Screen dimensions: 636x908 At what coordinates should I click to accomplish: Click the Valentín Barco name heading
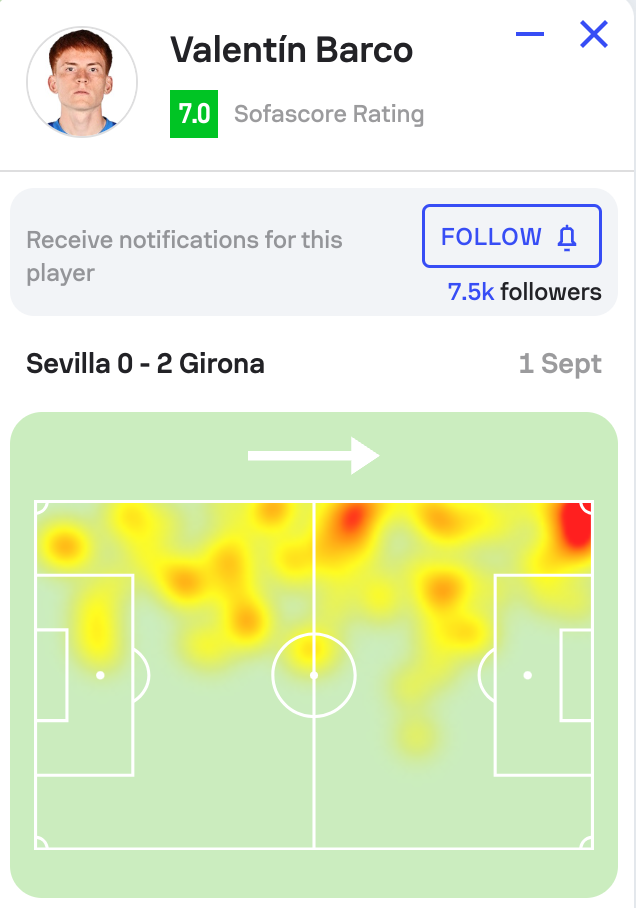point(291,49)
